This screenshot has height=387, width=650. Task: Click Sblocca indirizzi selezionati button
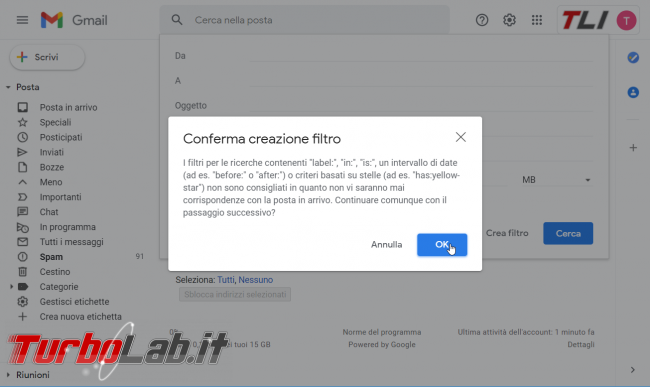(x=235, y=295)
